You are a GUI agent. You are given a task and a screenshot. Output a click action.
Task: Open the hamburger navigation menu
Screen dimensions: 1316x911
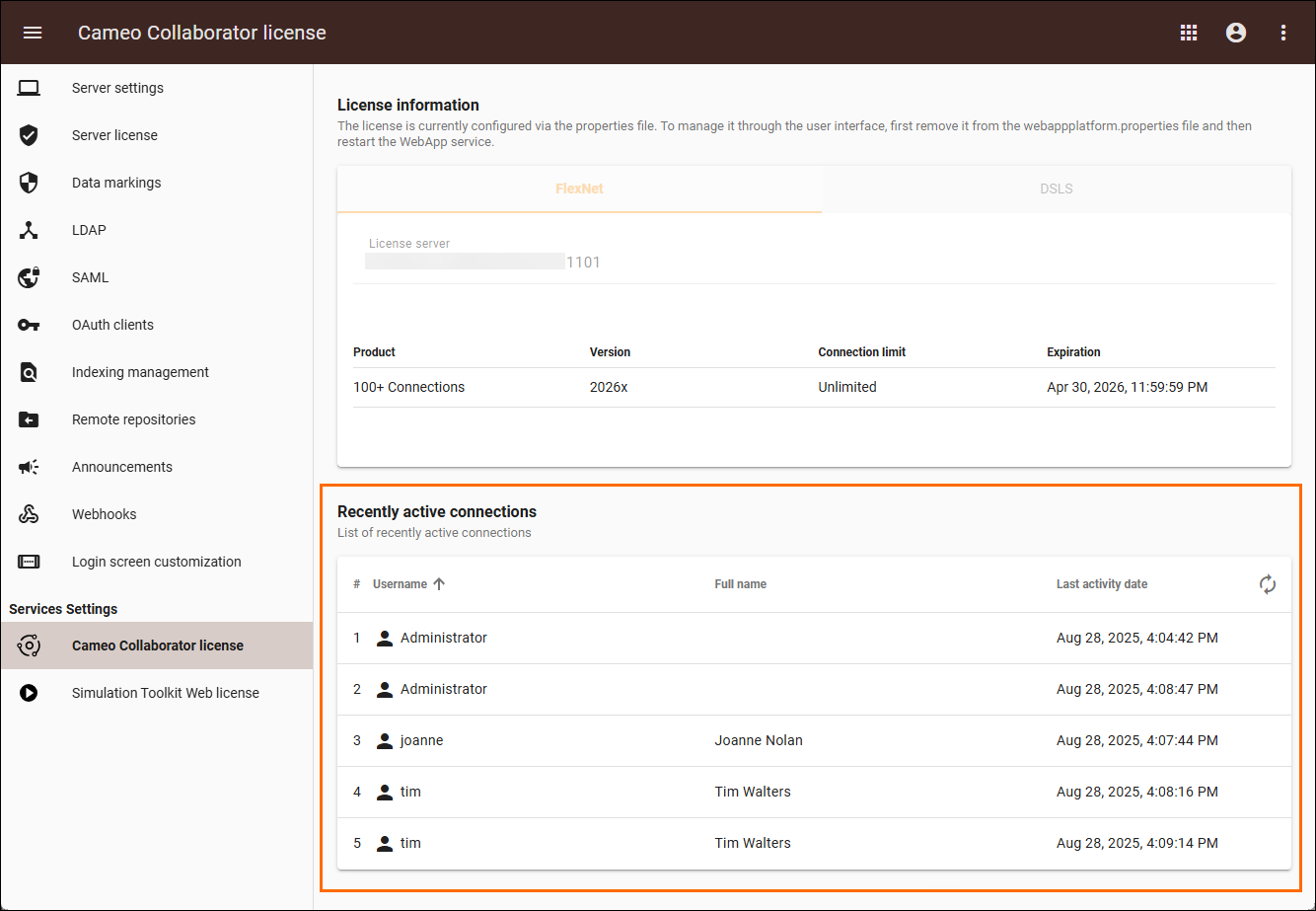click(33, 33)
